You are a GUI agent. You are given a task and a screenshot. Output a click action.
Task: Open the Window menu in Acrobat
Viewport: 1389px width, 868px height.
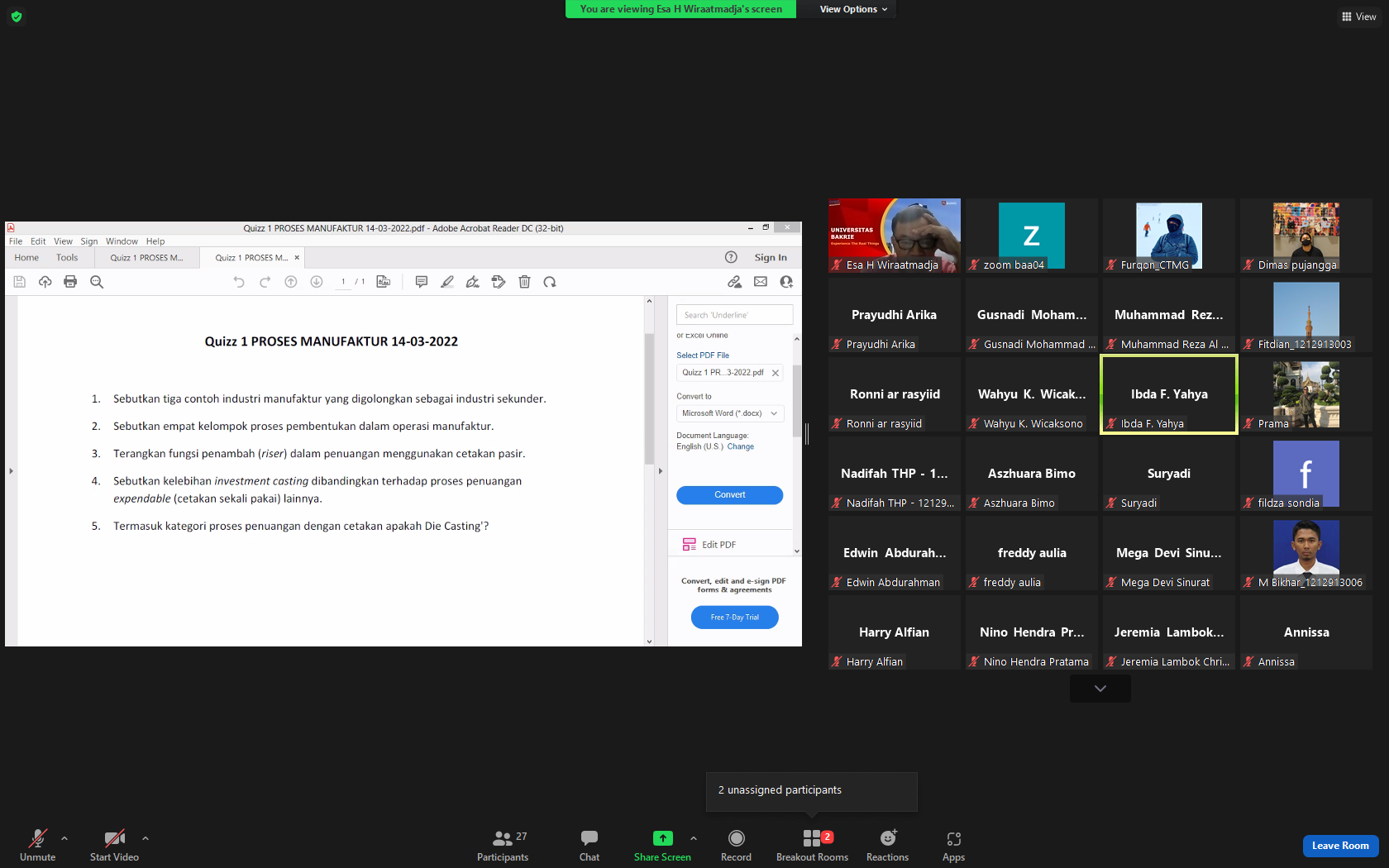(122, 241)
